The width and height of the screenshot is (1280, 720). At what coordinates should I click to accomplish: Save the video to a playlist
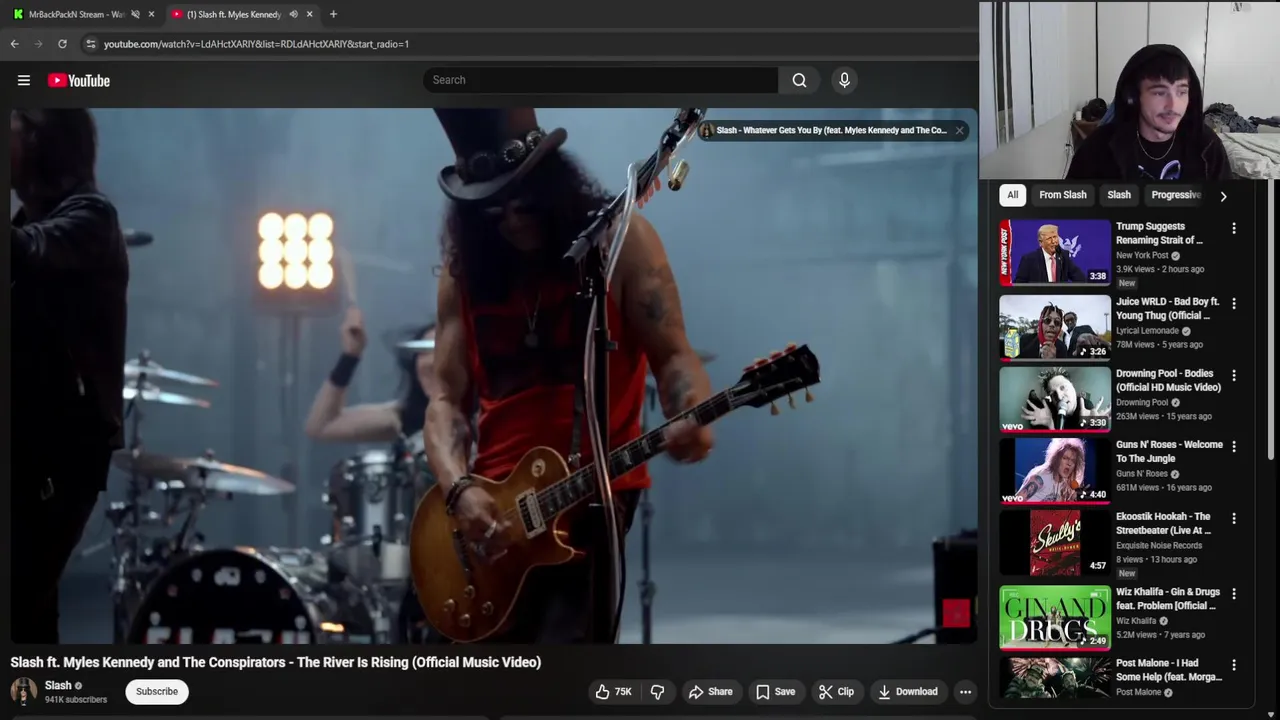(775, 691)
